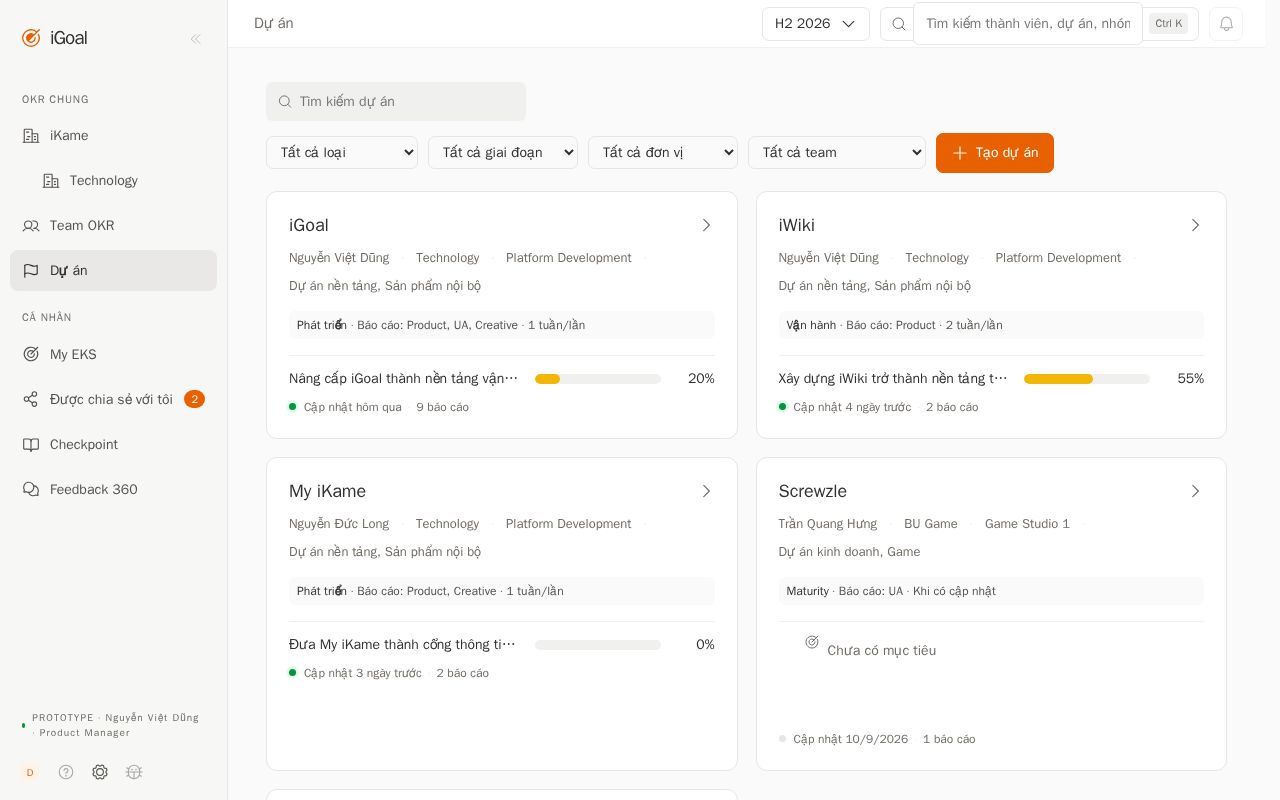The height and width of the screenshot is (800, 1280).
Task: Click the target icon beside My EKS
Action: [x=31, y=354]
